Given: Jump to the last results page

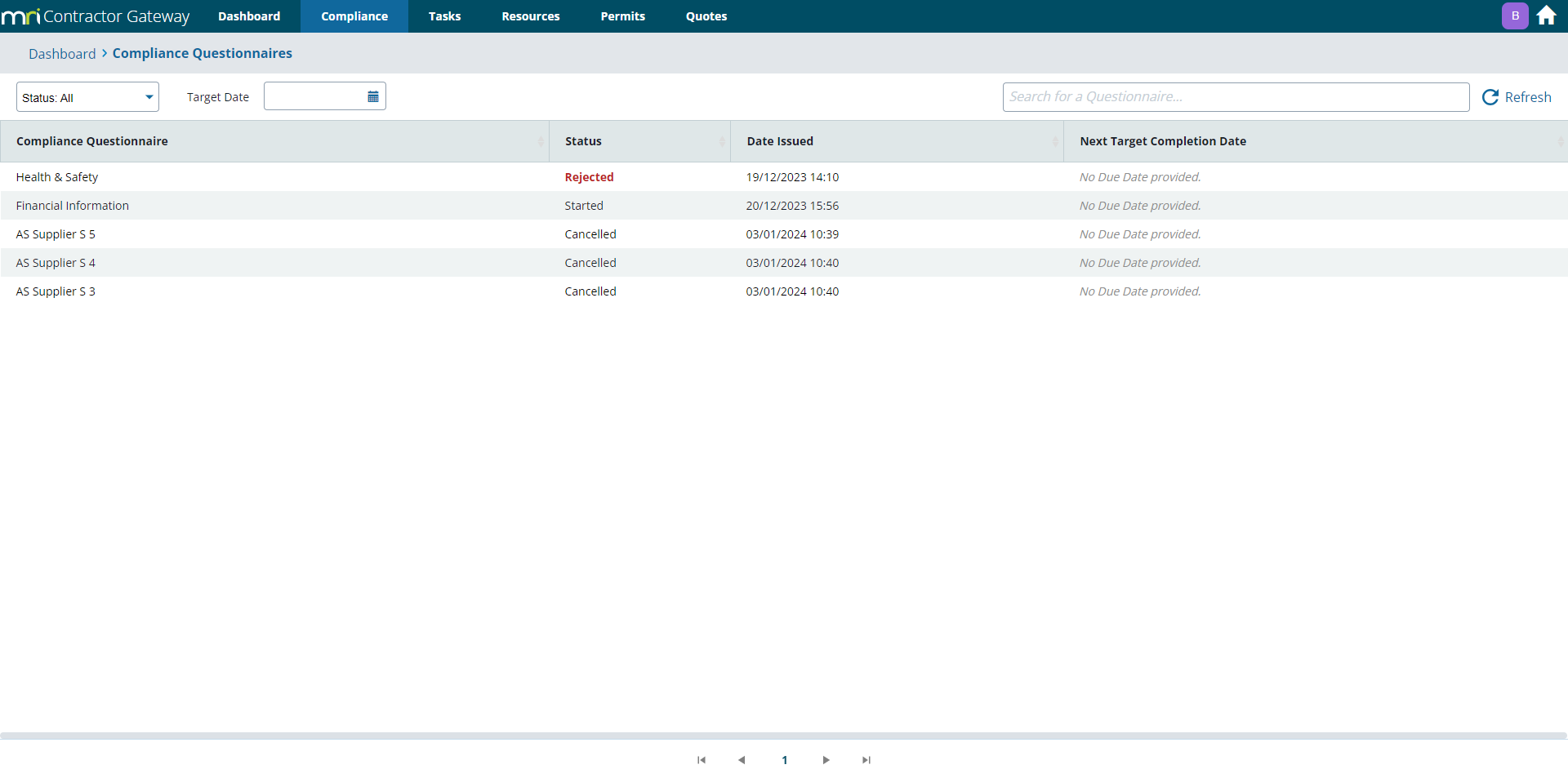Looking at the screenshot, I should tap(866, 760).
